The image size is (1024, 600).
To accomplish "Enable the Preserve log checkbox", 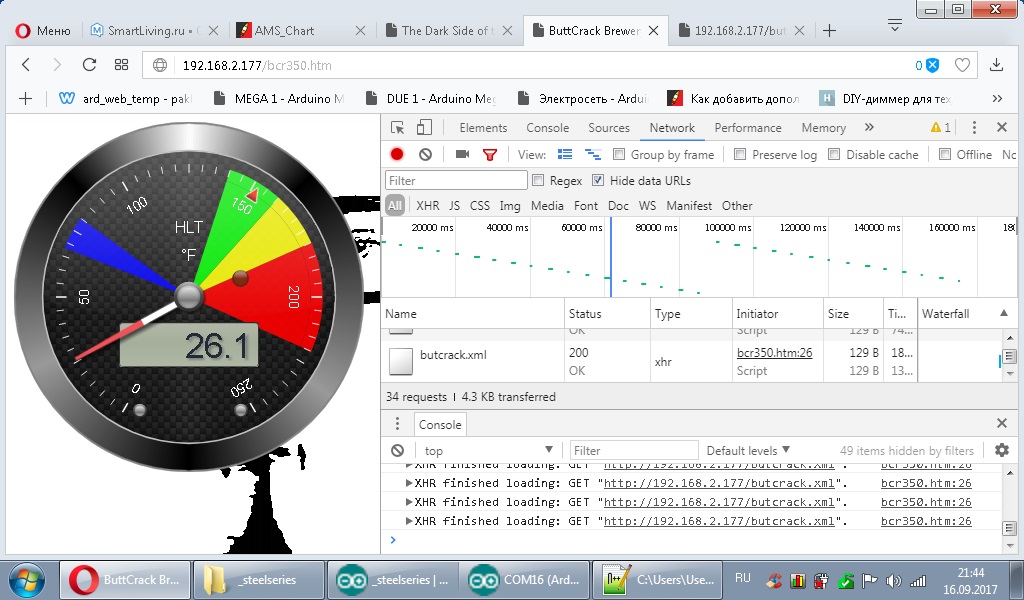I will click(740, 155).
